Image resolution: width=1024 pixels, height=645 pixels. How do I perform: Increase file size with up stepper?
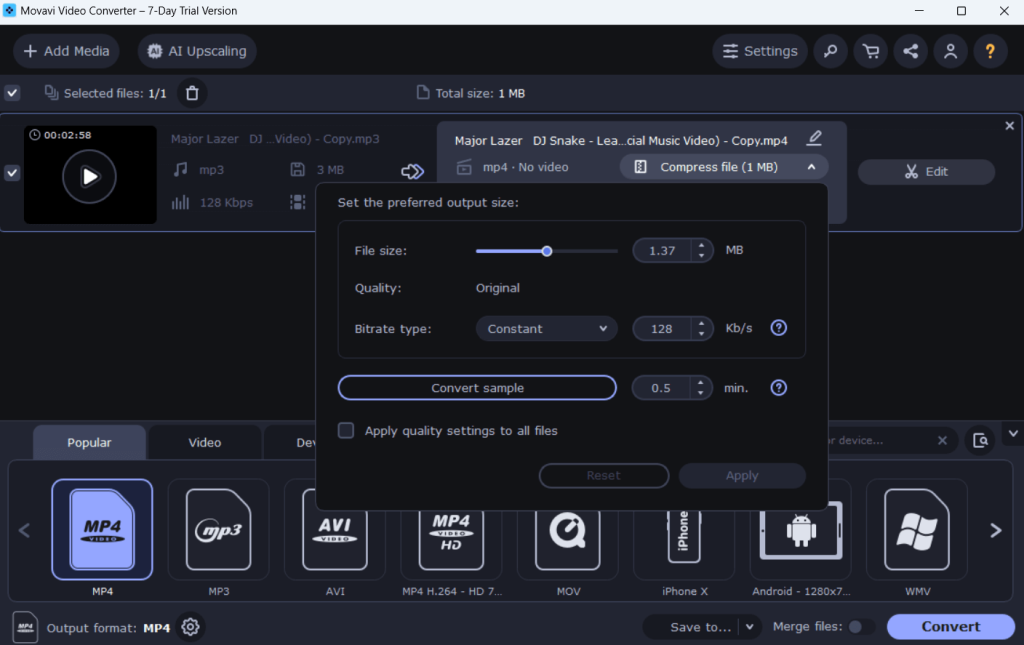tap(701, 245)
